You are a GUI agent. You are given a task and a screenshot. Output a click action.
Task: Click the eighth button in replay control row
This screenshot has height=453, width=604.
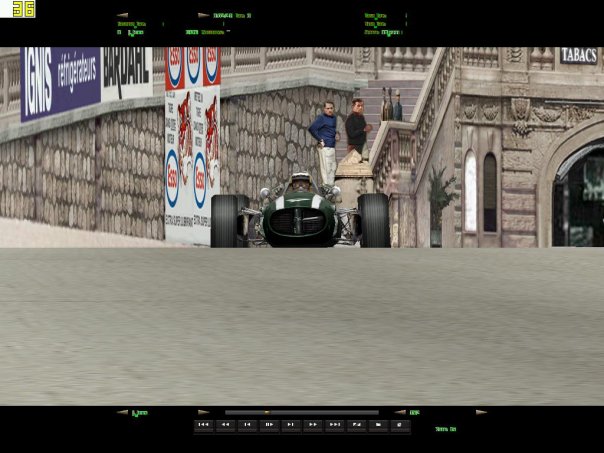(357, 425)
